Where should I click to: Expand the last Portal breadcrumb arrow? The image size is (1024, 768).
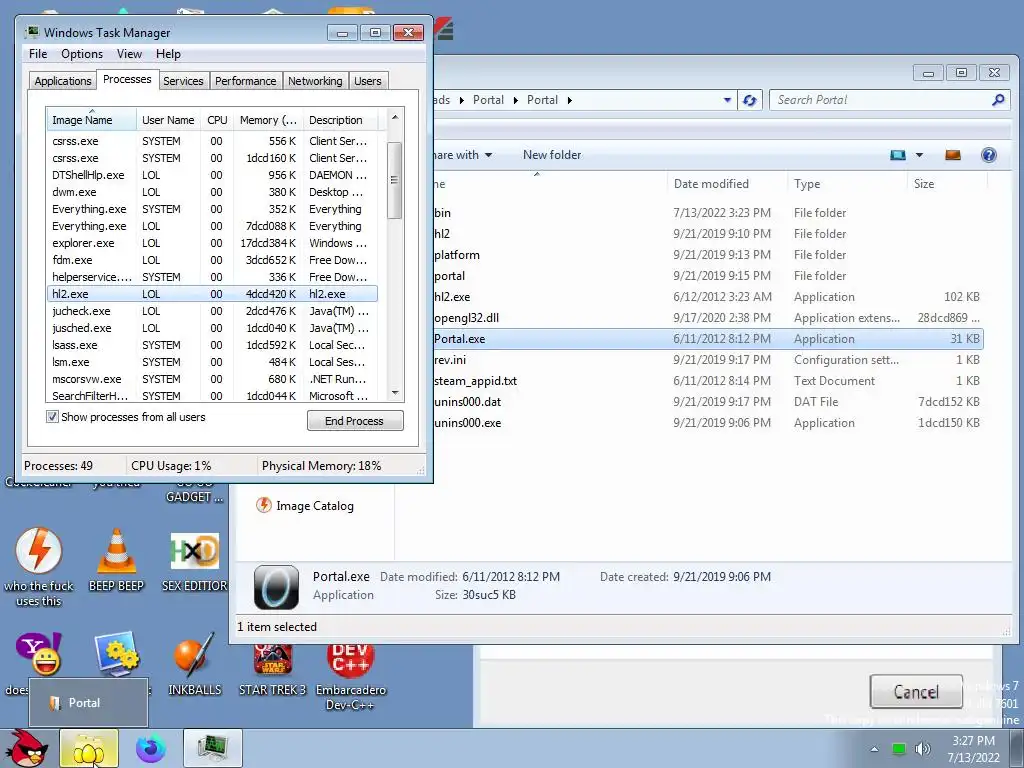click(569, 100)
